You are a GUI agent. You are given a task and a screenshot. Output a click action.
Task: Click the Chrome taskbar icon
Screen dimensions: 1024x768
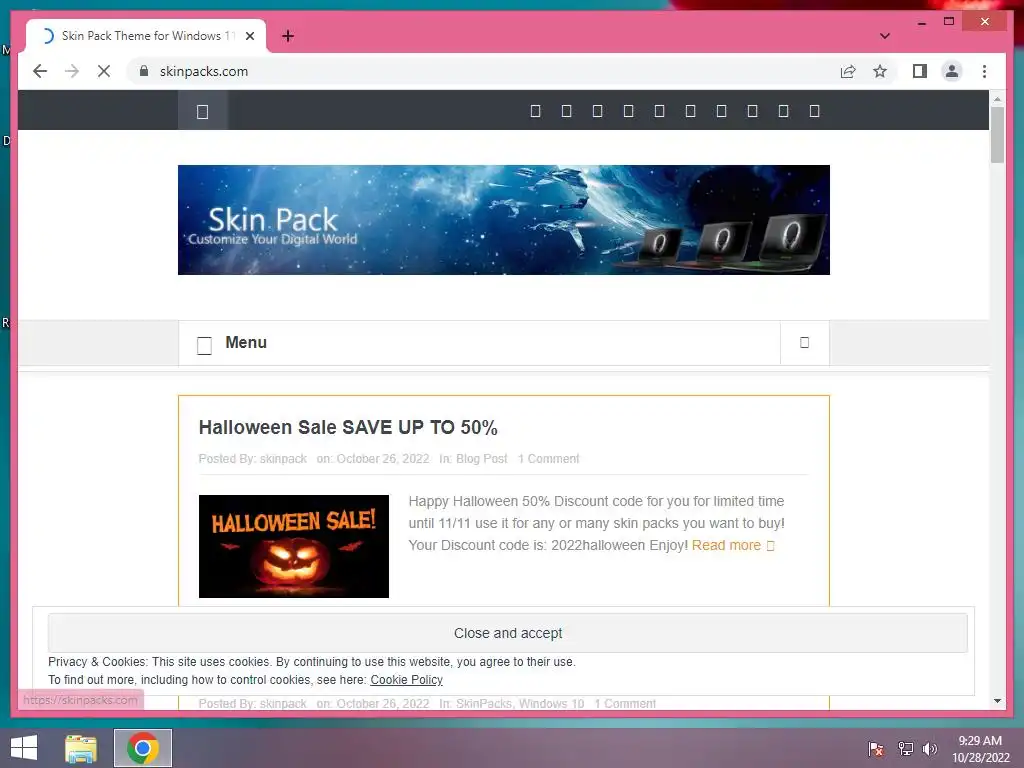click(143, 748)
